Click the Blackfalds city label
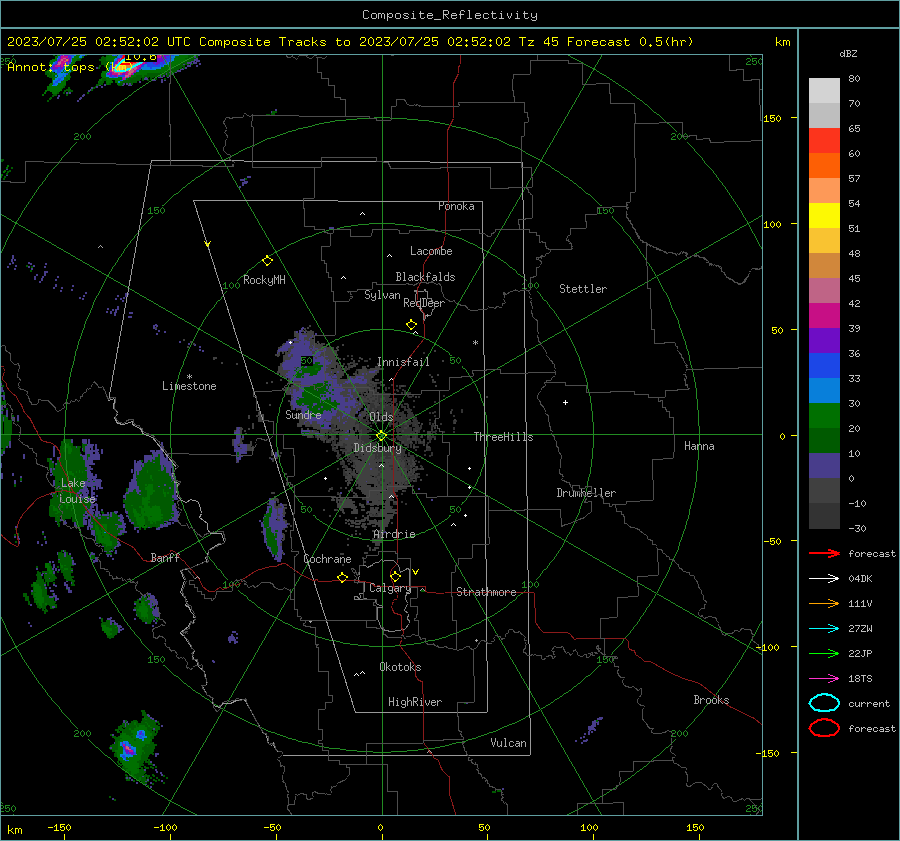Viewport: 900px width, 841px height. [x=425, y=277]
